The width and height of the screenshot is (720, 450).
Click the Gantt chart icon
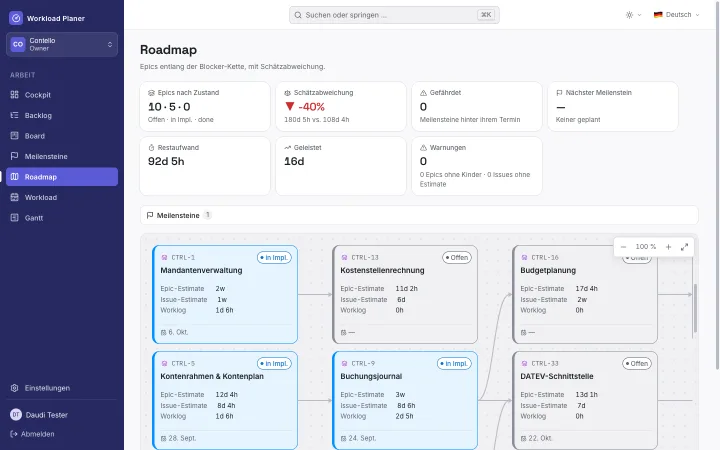(15, 218)
